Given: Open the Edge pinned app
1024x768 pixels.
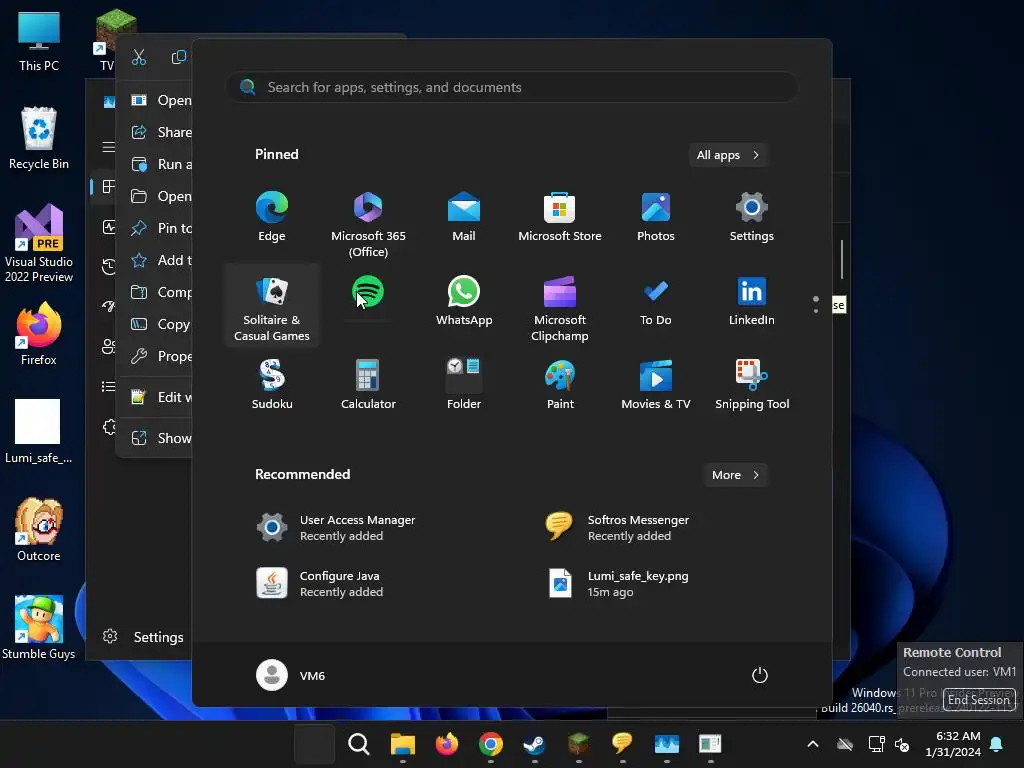Looking at the screenshot, I should (272, 218).
